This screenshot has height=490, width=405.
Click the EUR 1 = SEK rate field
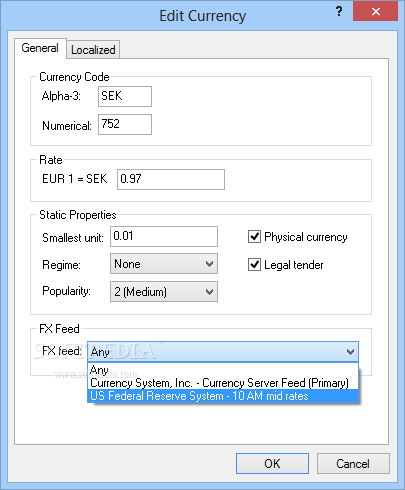click(171, 179)
